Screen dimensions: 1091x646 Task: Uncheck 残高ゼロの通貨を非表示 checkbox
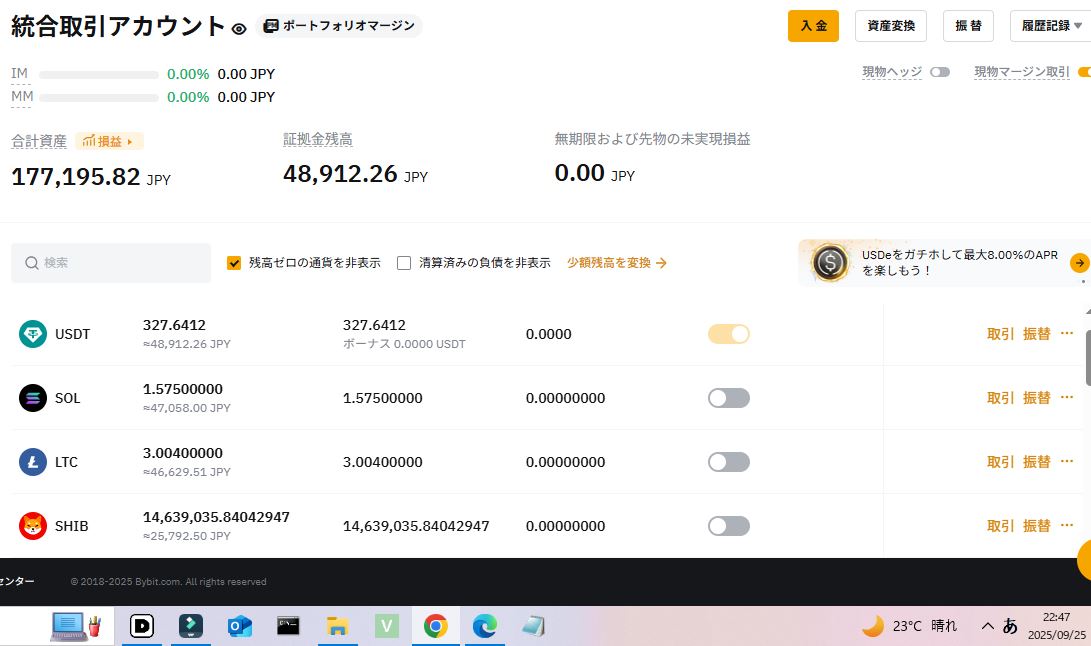coord(235,263)
